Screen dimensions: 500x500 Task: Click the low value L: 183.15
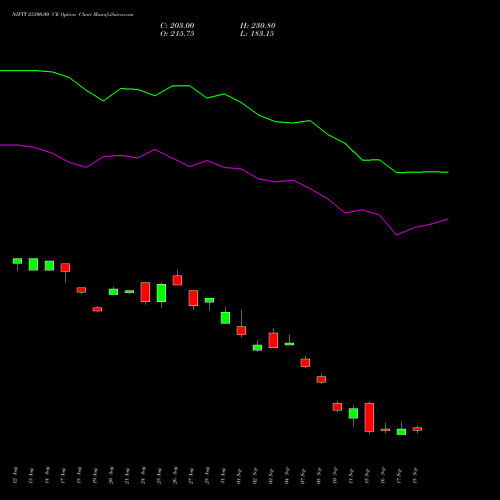click(257, 34)
